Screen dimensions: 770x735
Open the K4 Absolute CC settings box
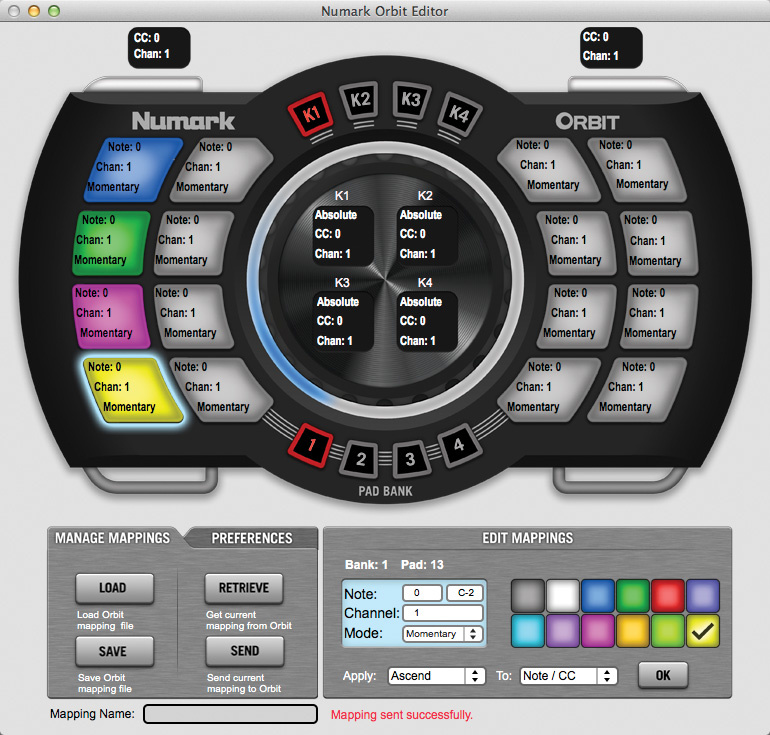point(427,322)
